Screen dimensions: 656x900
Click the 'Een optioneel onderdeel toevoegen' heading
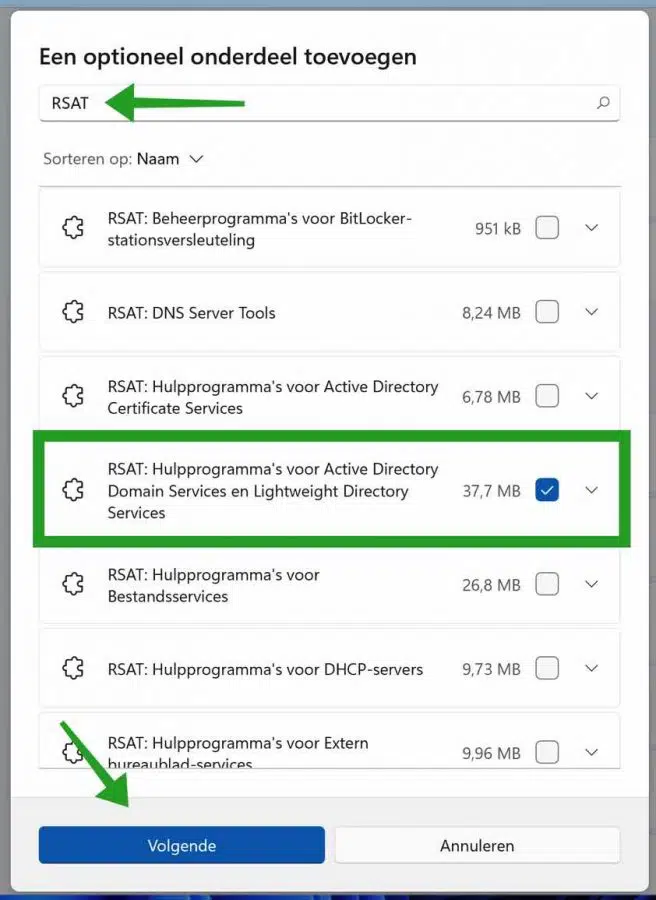(228, 57)
